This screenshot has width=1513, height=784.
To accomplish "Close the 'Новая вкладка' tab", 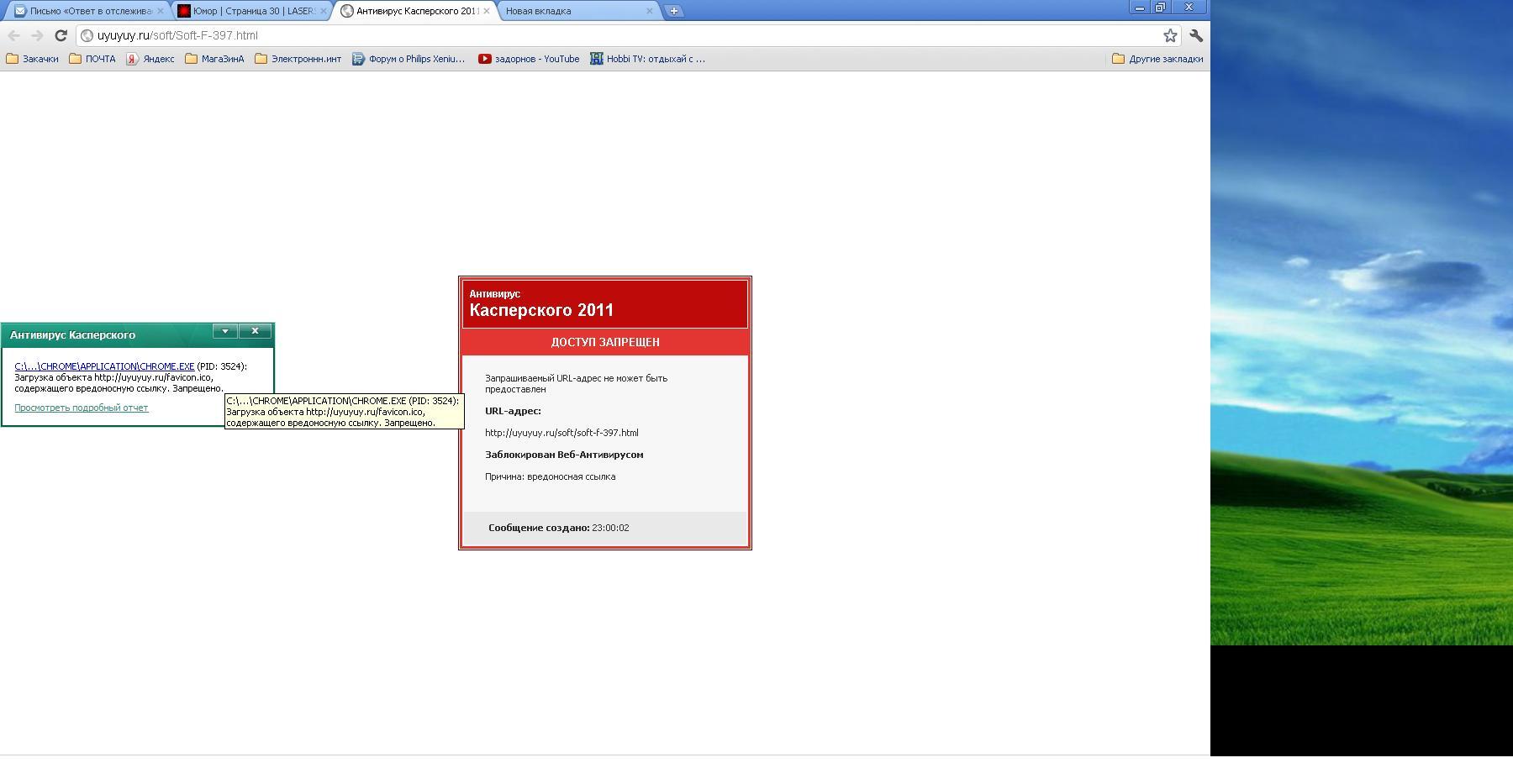I will (649, 11).
